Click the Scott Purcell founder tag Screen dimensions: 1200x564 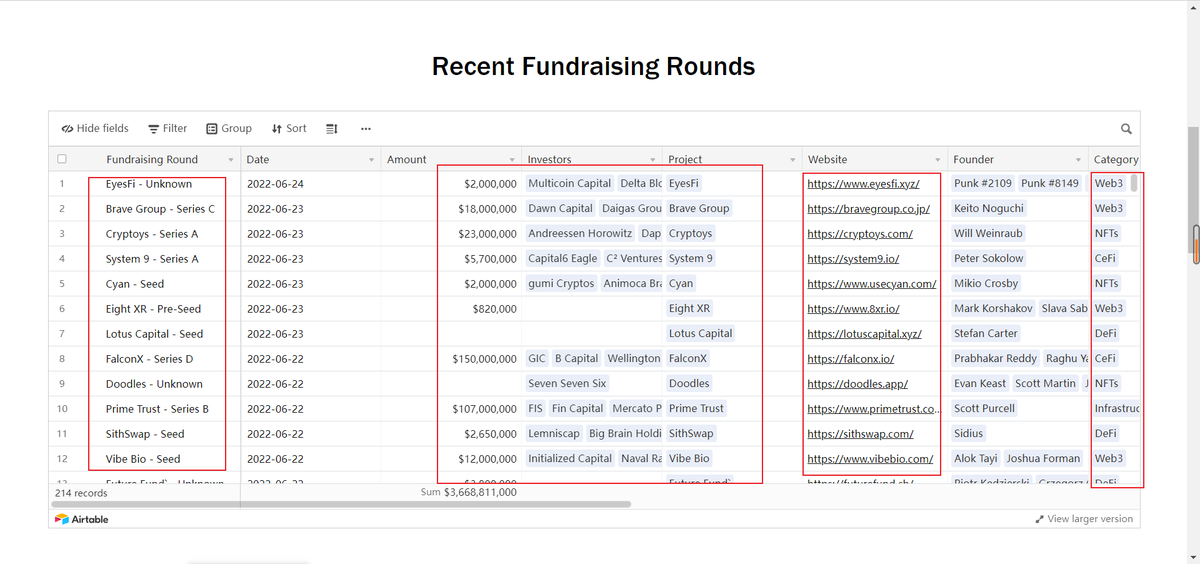(984, 409)
